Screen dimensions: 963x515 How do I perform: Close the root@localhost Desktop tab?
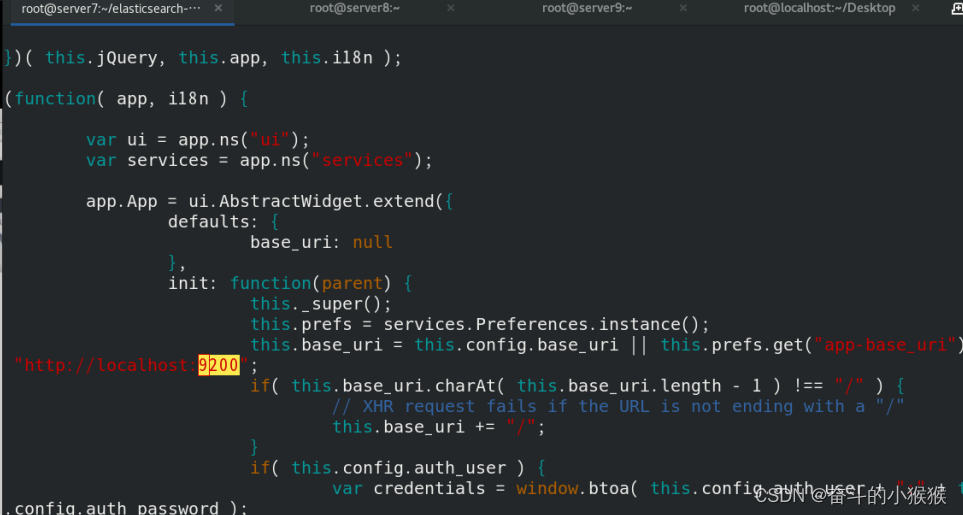click(916, 9)
